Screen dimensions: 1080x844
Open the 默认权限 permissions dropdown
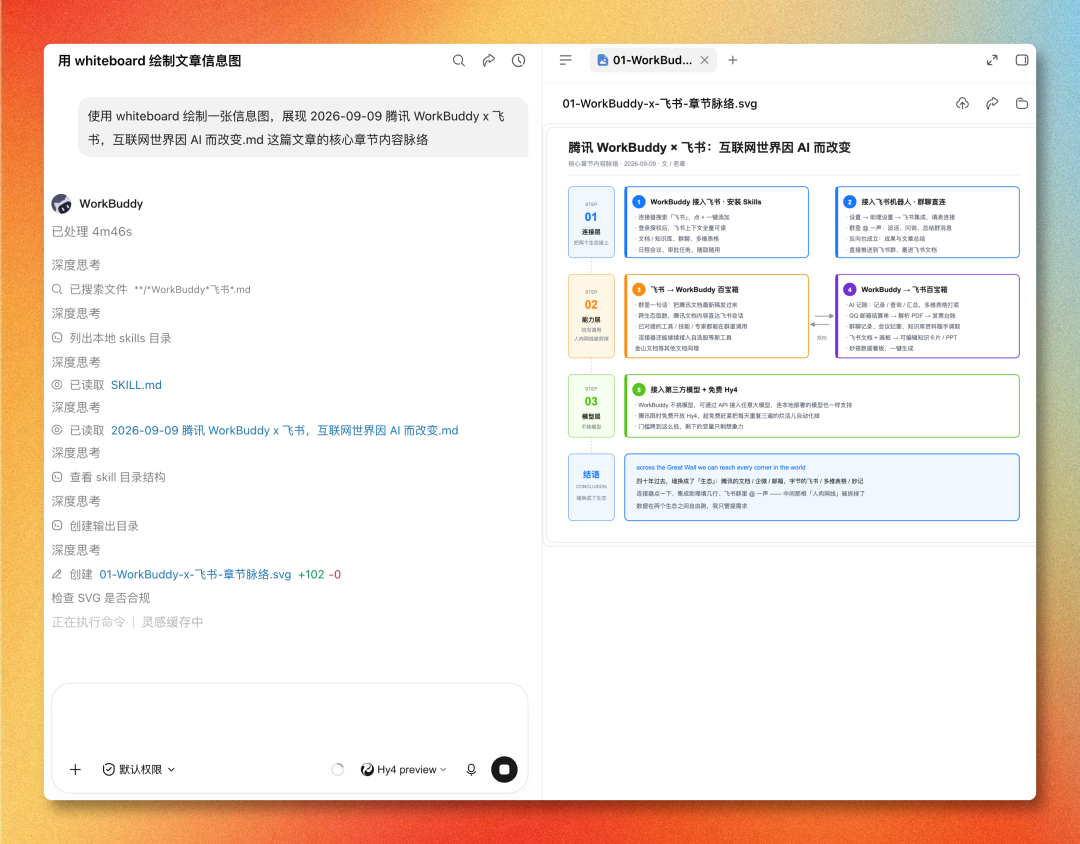[138, 770]
